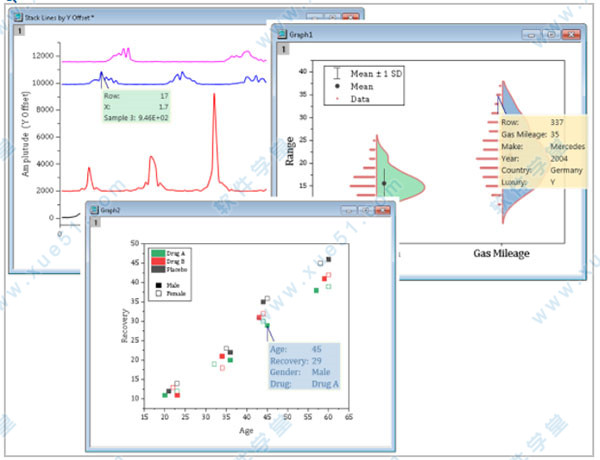Click the Graph1 title bar text
Viewport: 600px width, 460px height.
[301, 35]
